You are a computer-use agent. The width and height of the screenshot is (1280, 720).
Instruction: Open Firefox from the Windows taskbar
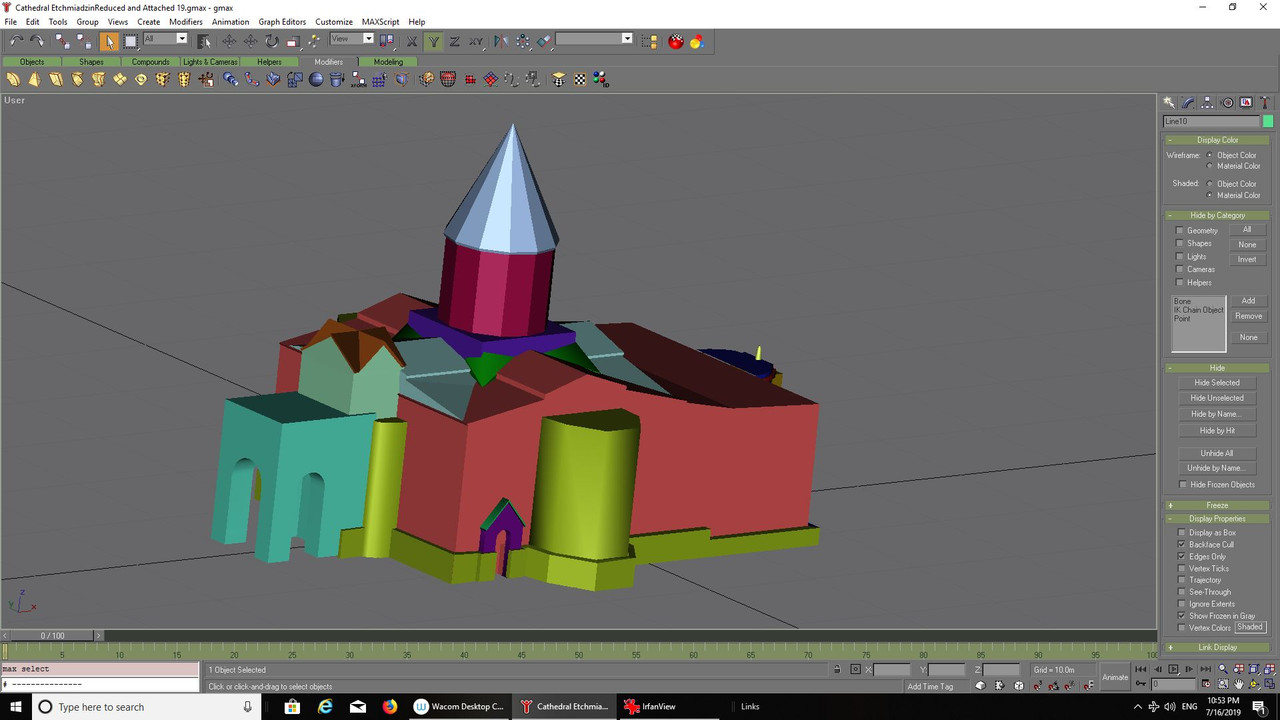click(x=389, y=707)
